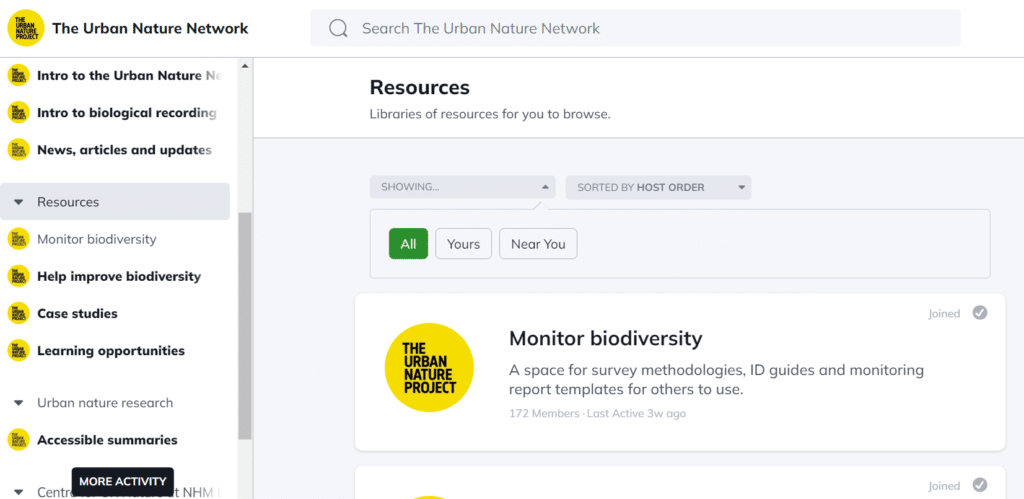Open Accessible summaries

pos(107,440)
